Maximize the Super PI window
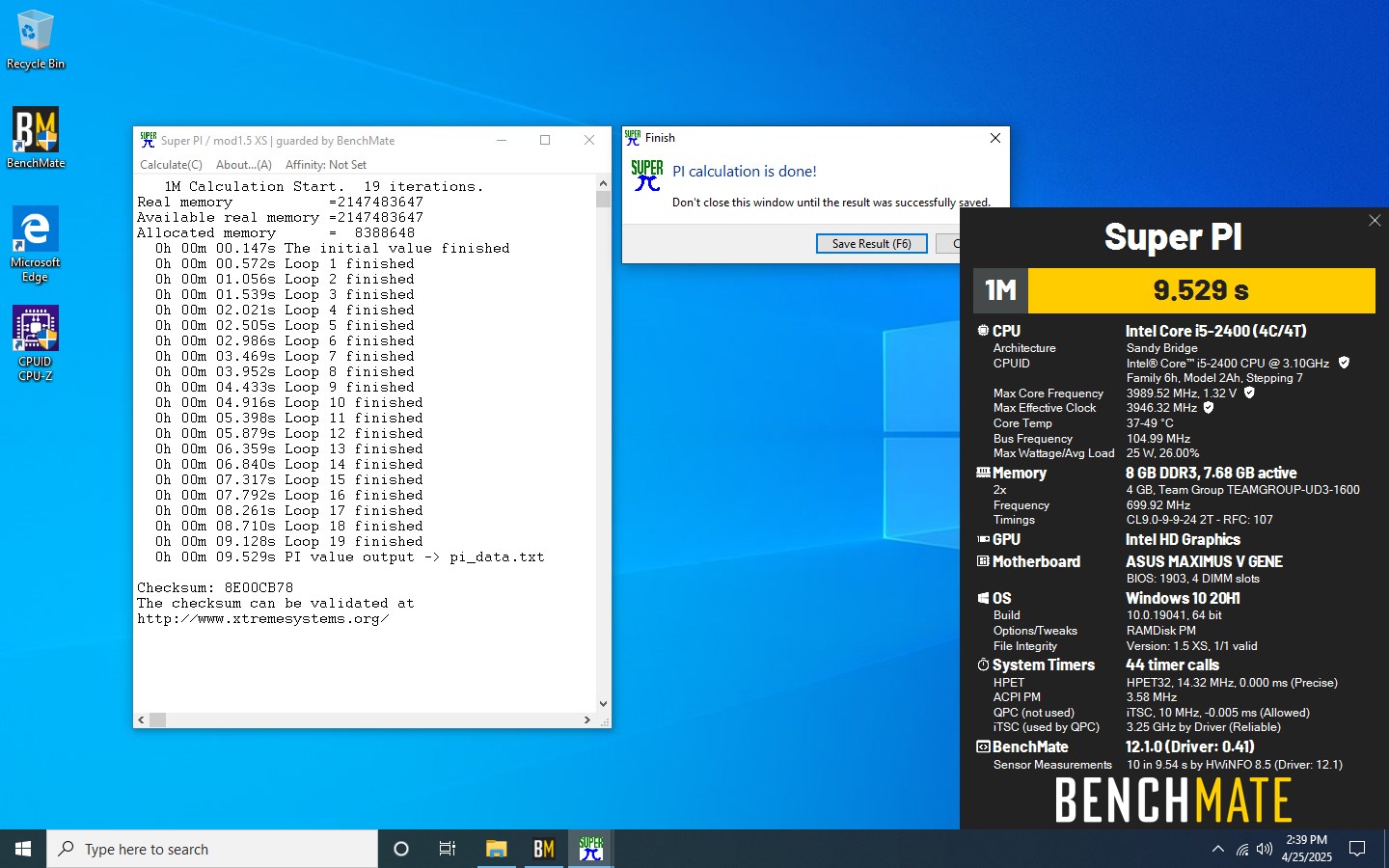 (x=545, y=140)
